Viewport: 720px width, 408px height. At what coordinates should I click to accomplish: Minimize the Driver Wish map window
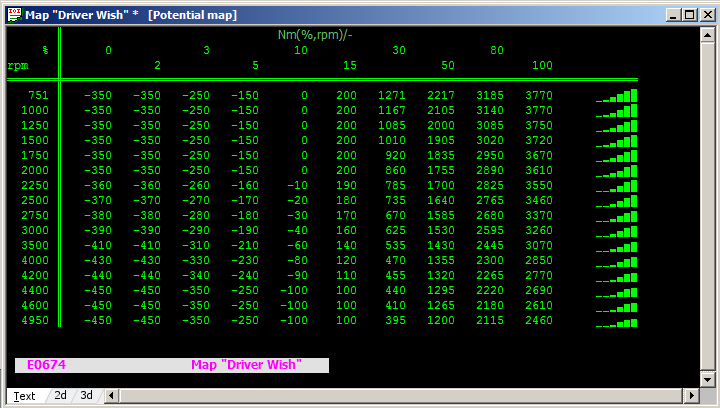pos(673,15)
